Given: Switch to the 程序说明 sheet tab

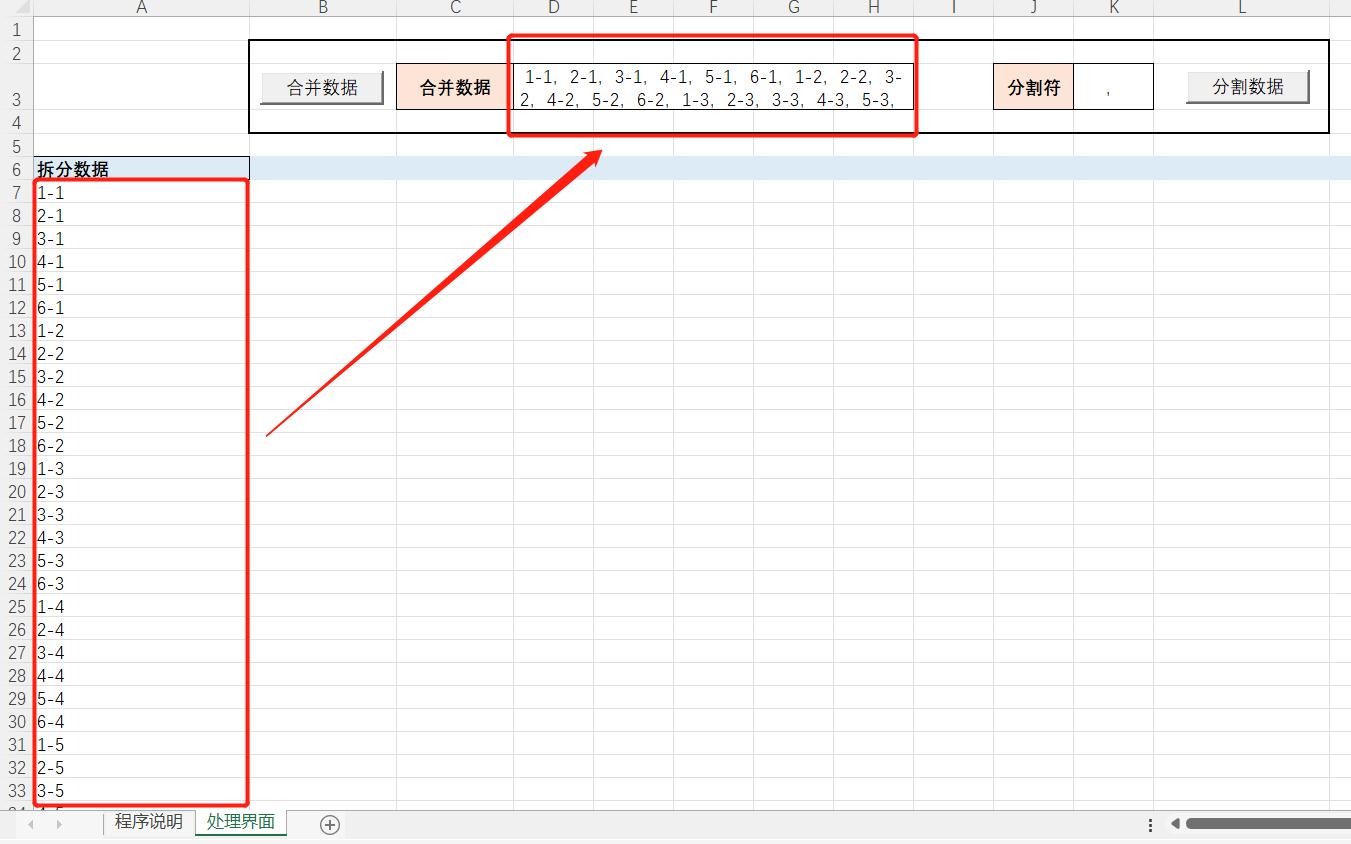Looking at the screenshot, I should [147, 821].
